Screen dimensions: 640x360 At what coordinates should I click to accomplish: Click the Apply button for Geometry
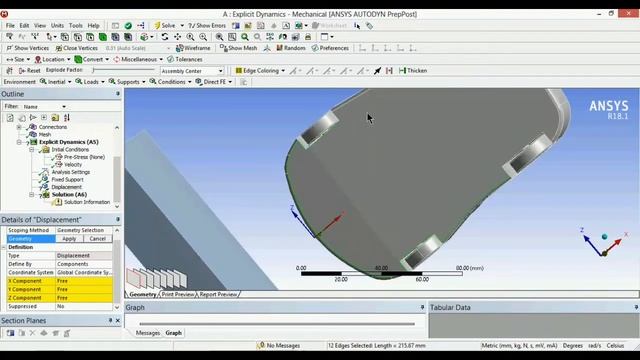tap(69, 239)
